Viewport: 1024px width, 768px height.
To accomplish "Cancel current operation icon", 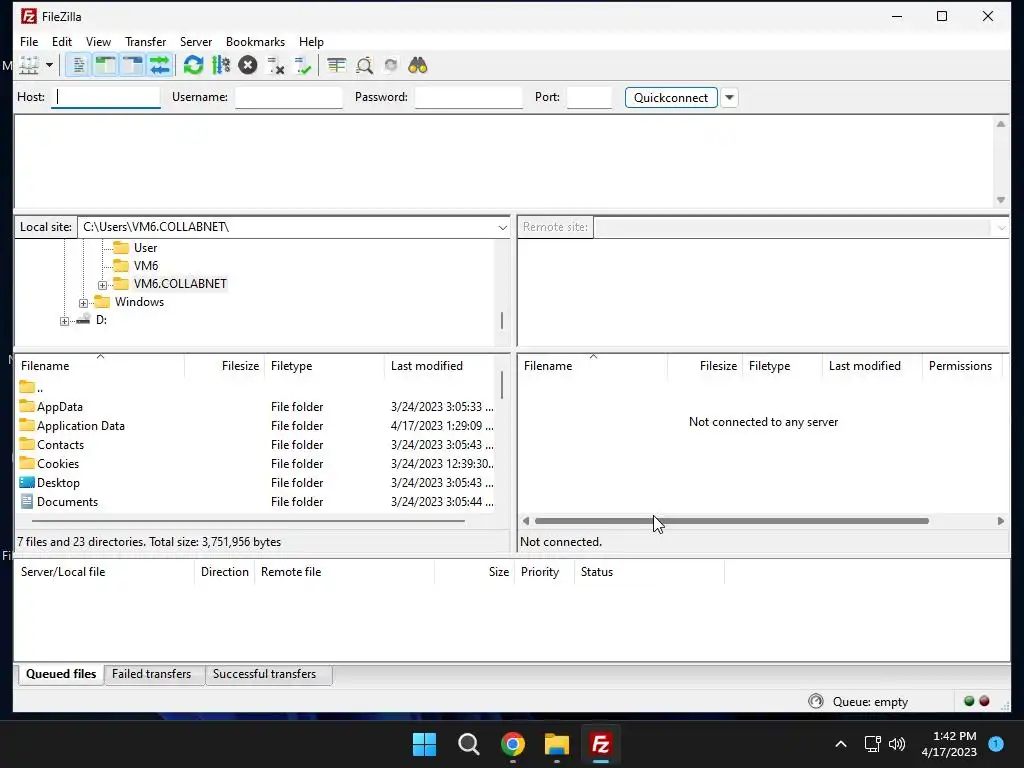I will pyautogui.click(x=248, y=65).
